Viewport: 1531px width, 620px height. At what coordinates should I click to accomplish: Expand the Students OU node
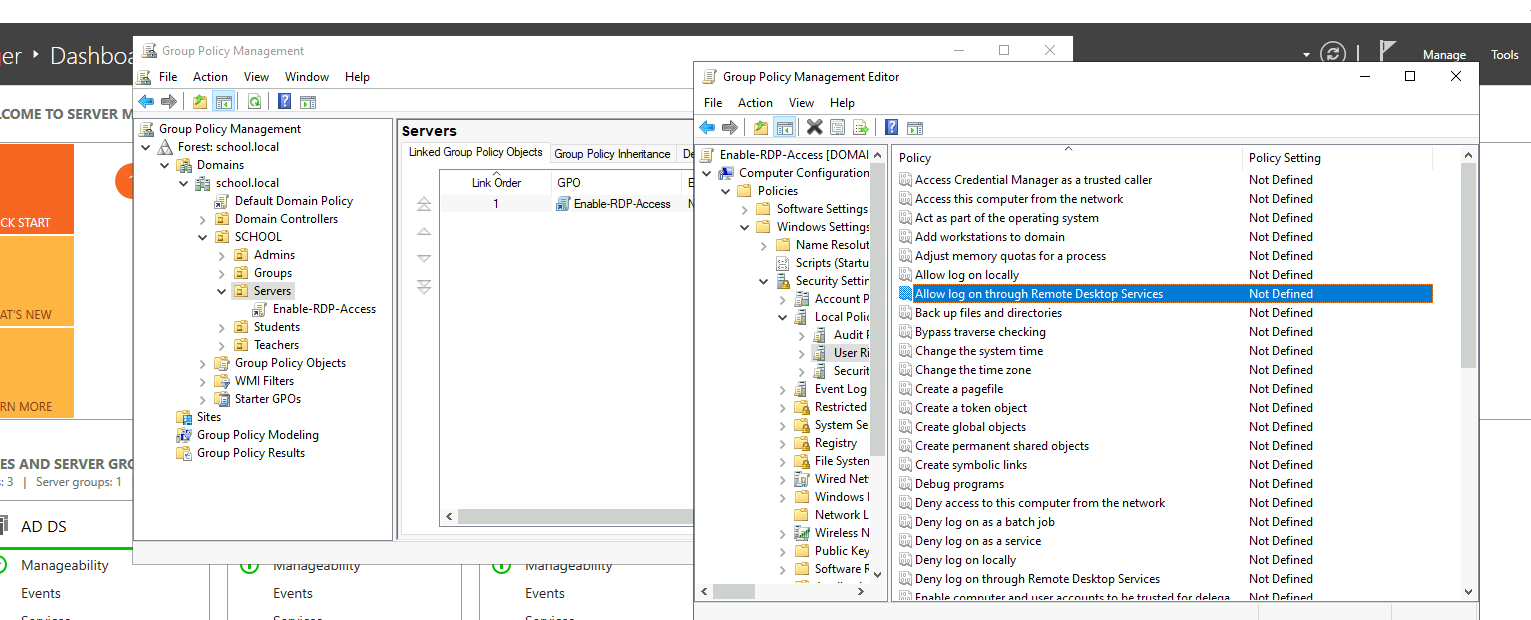[221, 327]
